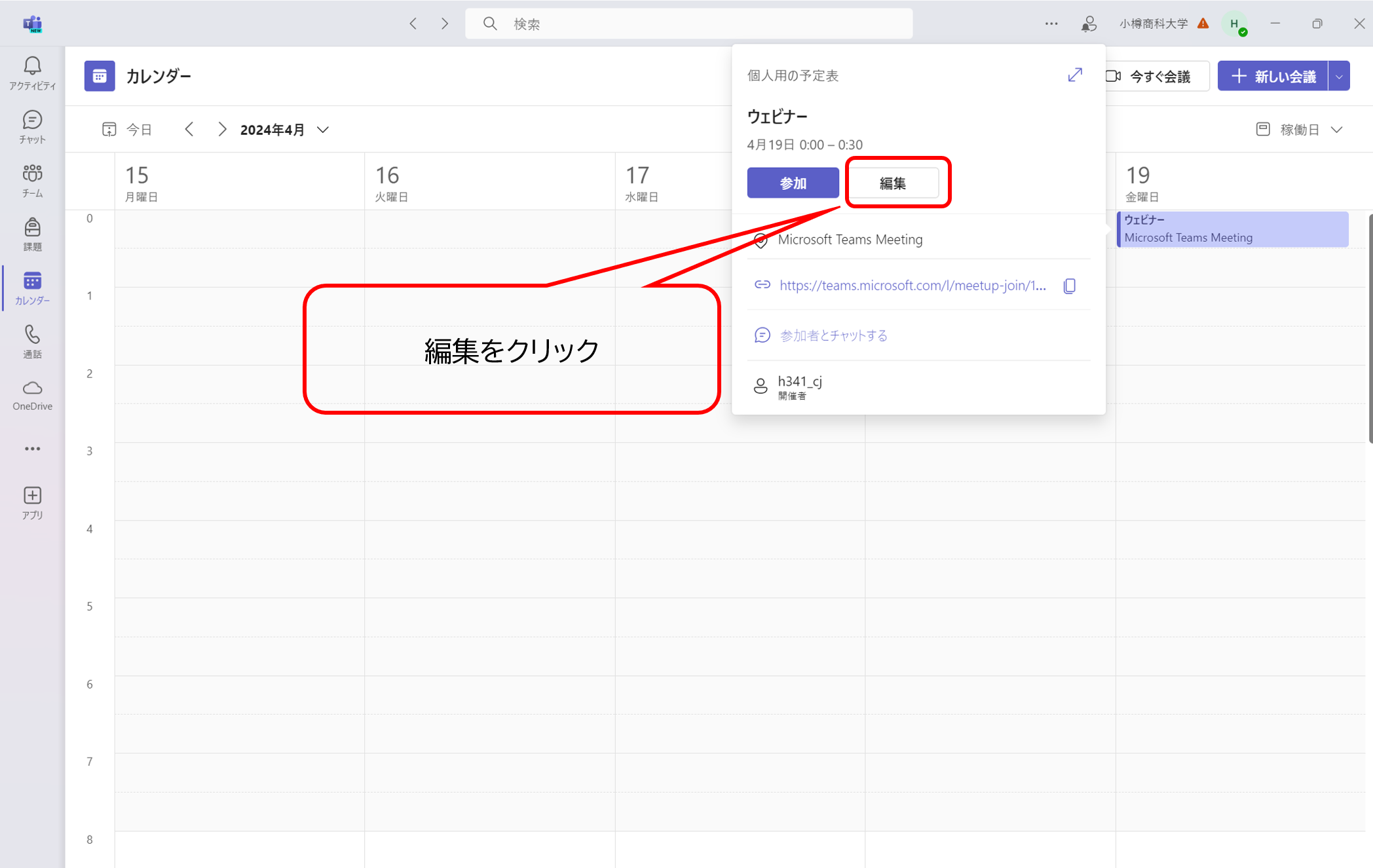The width and height of the screenshot is (1373, 868).
Task: Go to next week arrow
Action: (x=222, y=130)
